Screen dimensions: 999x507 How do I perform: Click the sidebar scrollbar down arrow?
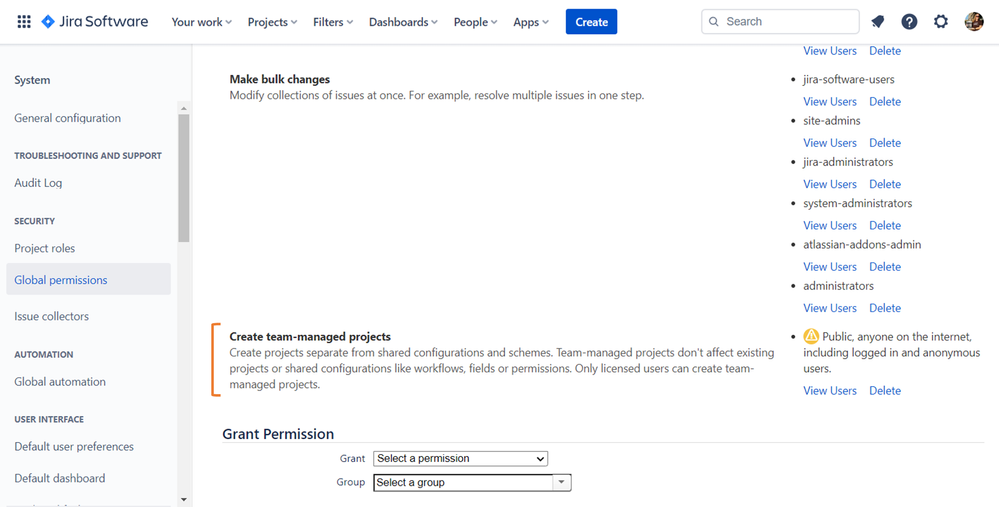pyautogui.click(x=183, y=500)
